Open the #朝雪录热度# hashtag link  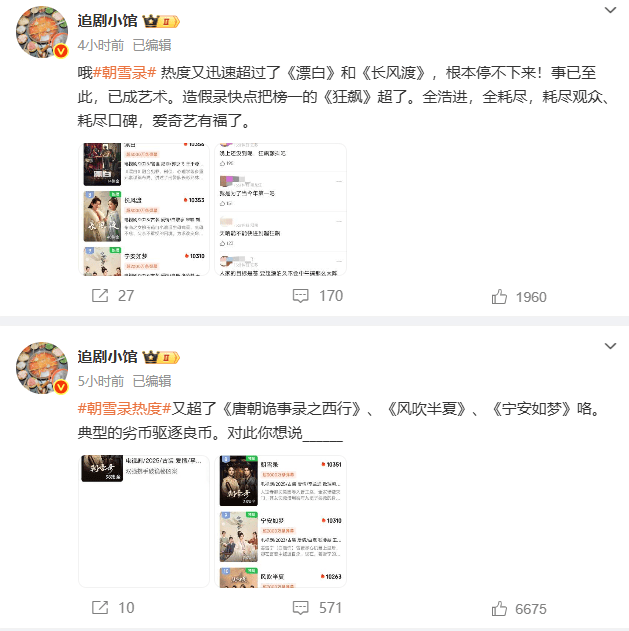pyautogui.click(x=124, y=409)
